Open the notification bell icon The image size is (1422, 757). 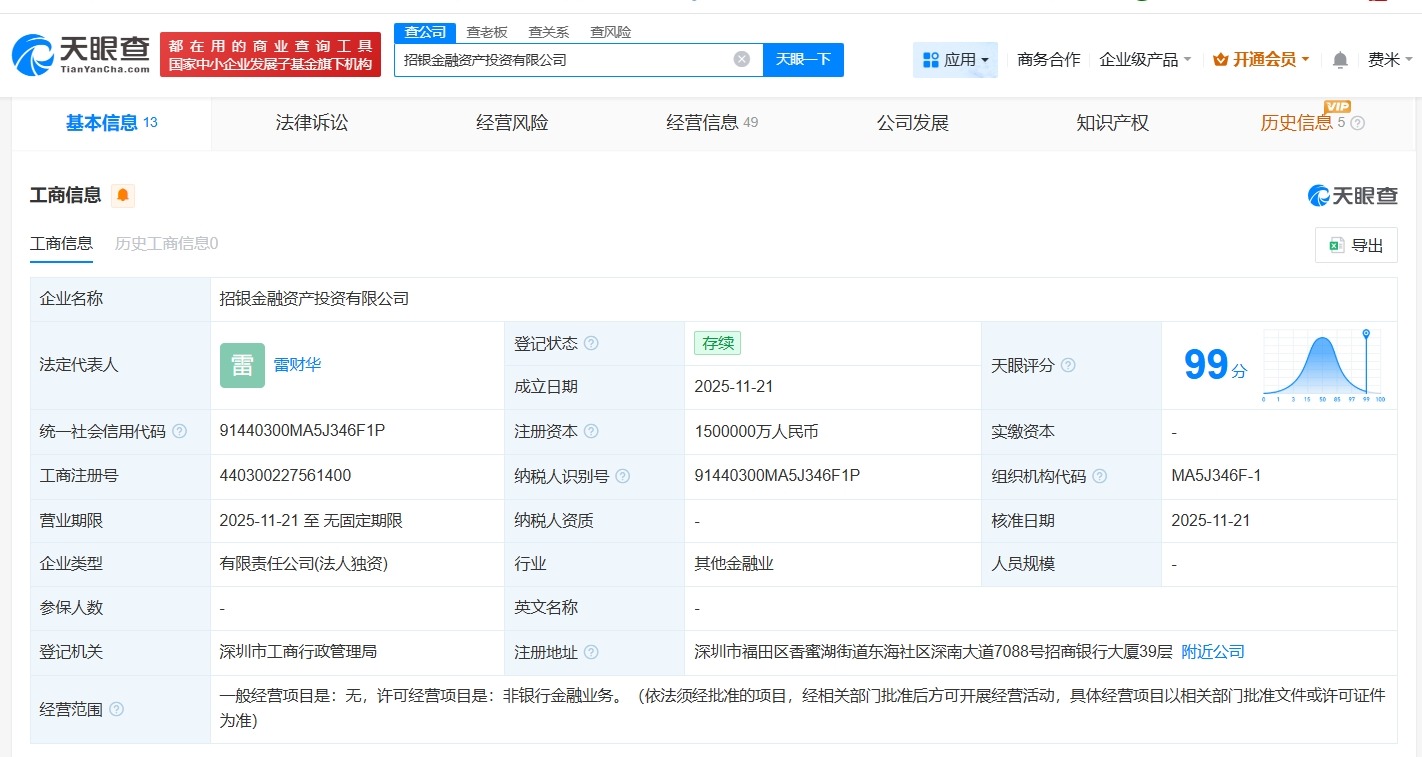point(1340,58)
